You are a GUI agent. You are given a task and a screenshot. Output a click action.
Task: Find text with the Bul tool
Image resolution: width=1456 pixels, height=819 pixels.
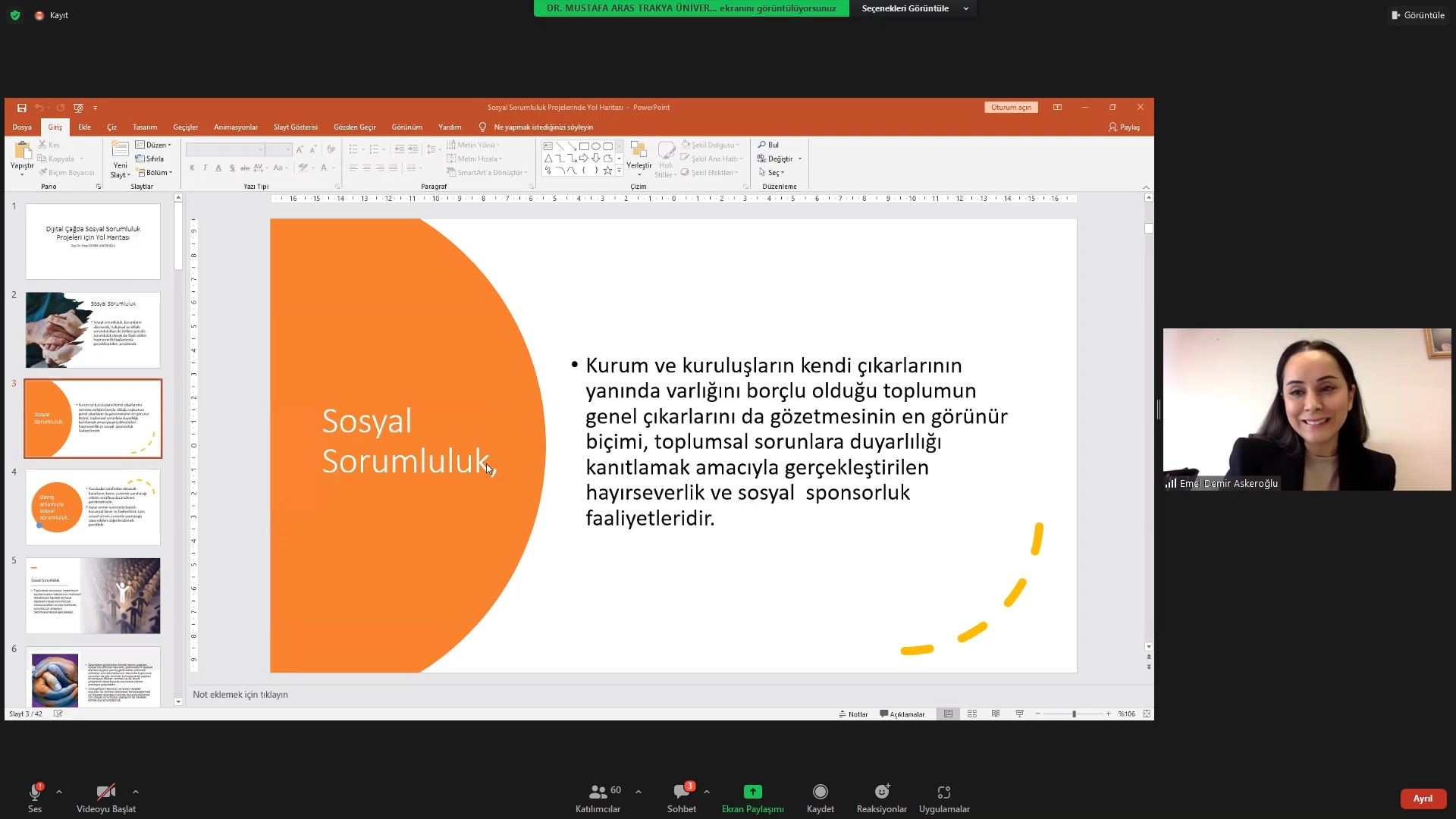(x=768, y=145)
